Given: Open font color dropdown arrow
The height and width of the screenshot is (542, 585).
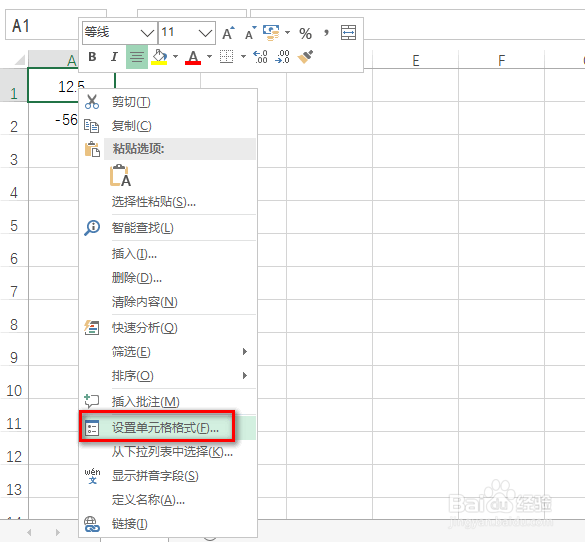Looking at the screenshot, I should (209, 57).
